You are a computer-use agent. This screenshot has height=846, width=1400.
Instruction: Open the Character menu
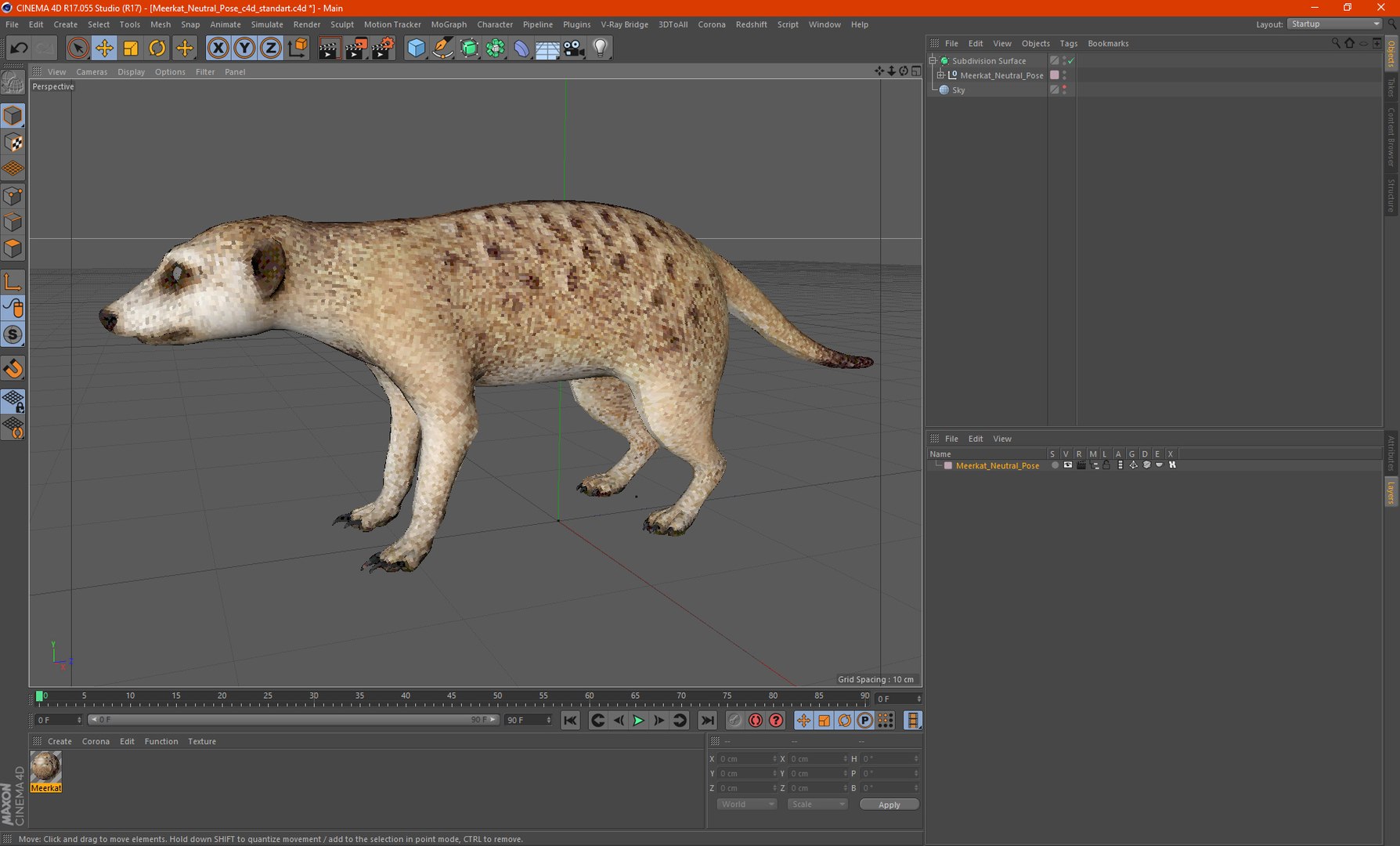pyautogui.click(x=495, y=24)
